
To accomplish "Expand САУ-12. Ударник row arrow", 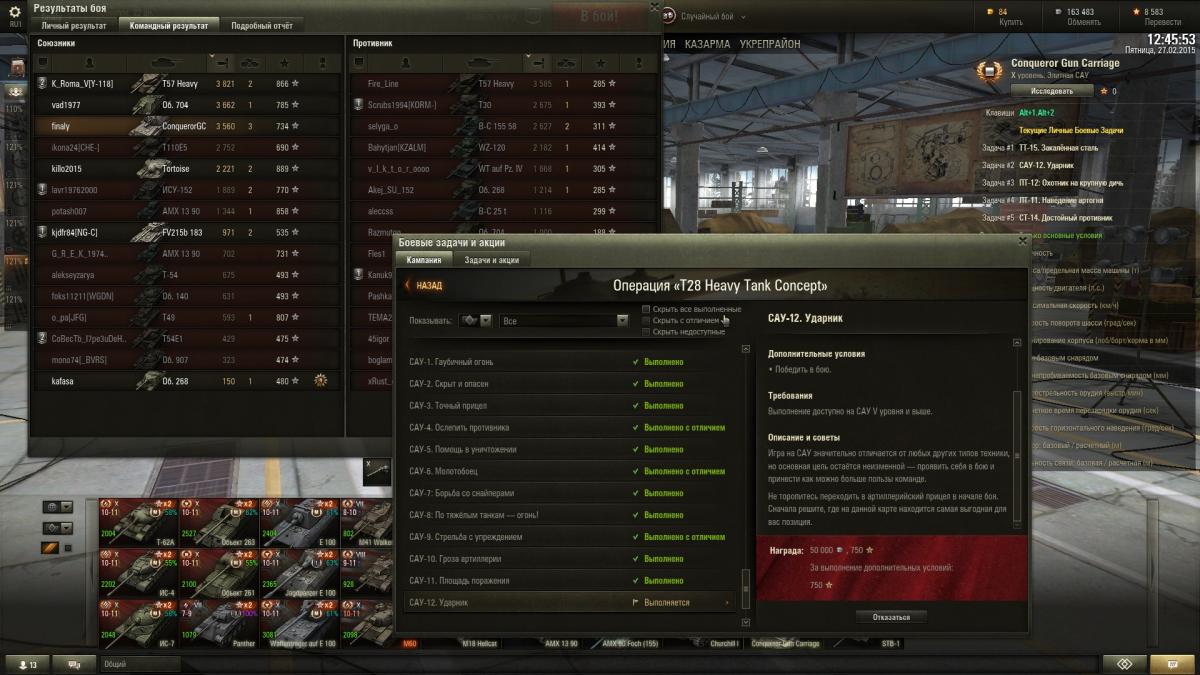I will coord(727,603).
